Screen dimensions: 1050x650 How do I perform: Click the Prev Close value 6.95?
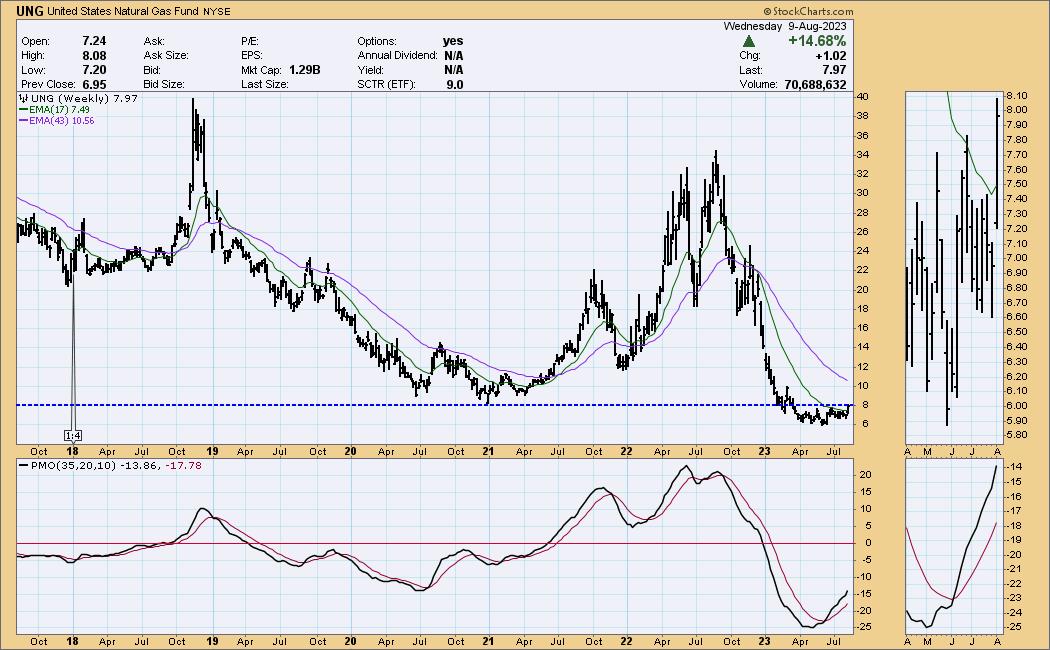coord(94,84)
